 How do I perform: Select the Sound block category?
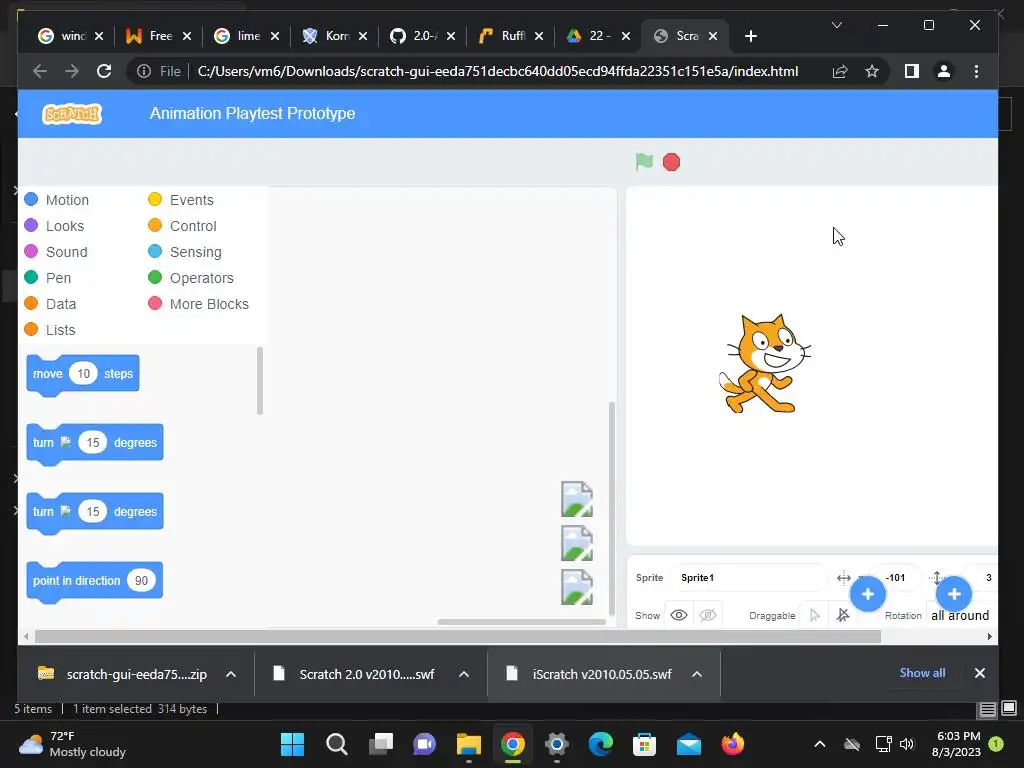pos(56,252)
